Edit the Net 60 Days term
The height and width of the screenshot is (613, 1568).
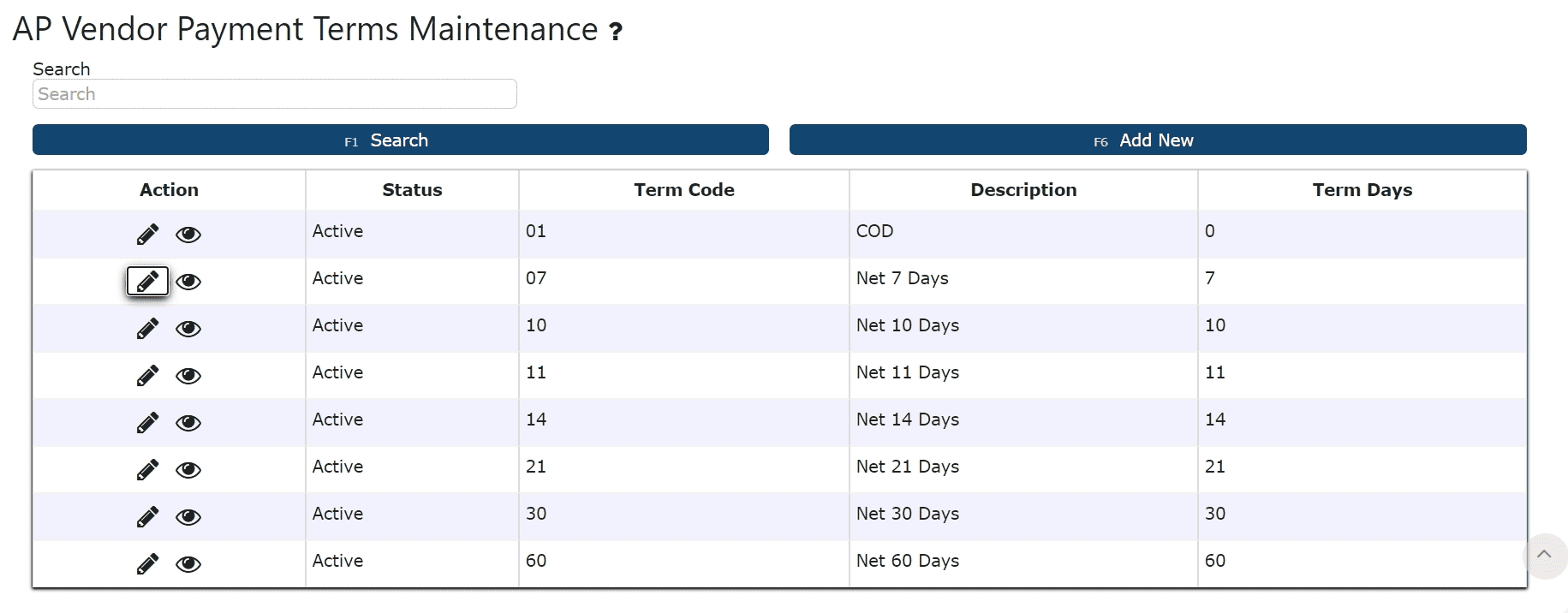pos(147,563)
